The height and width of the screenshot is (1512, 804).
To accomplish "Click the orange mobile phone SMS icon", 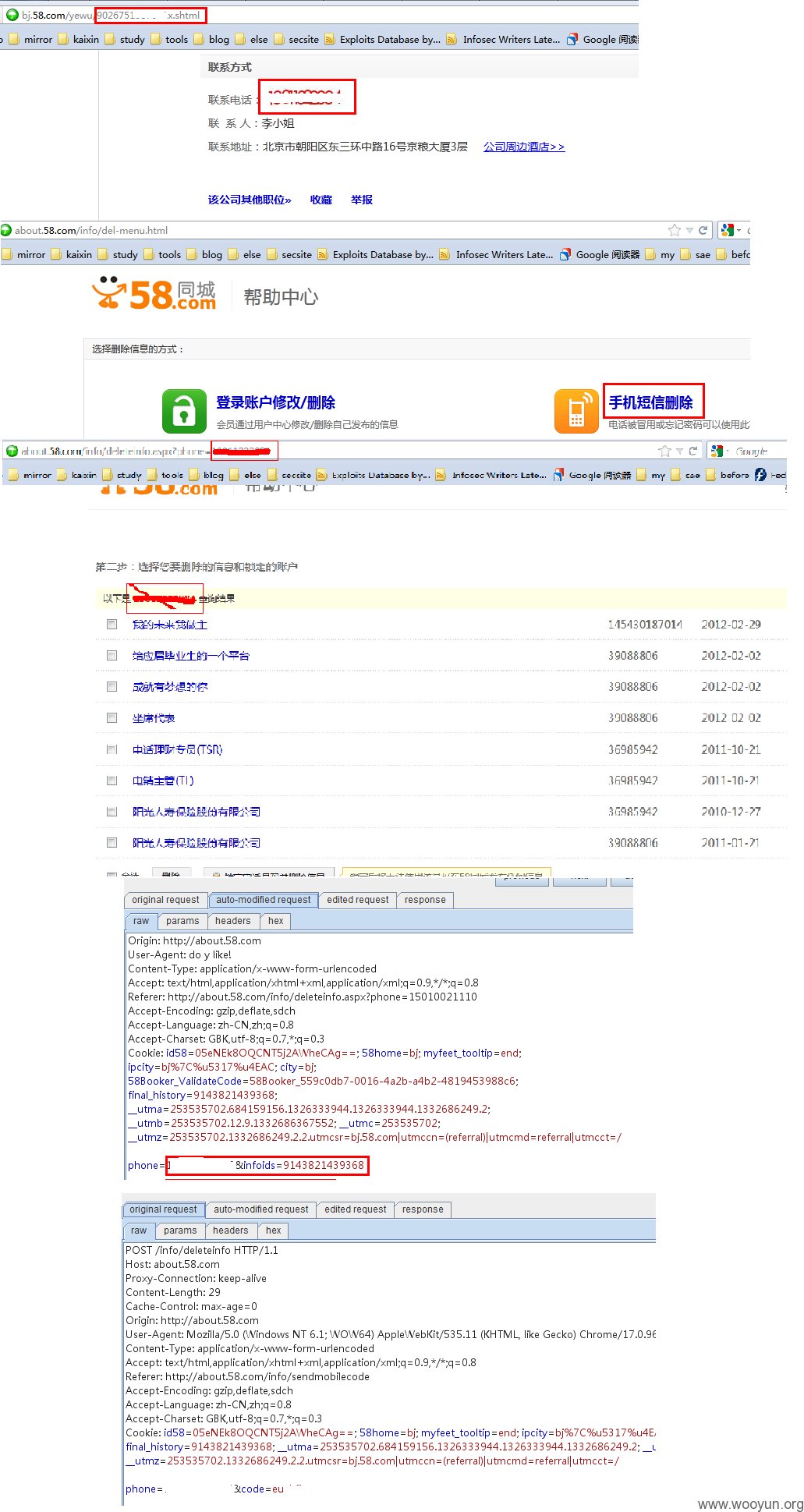I will [x=576, y=411].
